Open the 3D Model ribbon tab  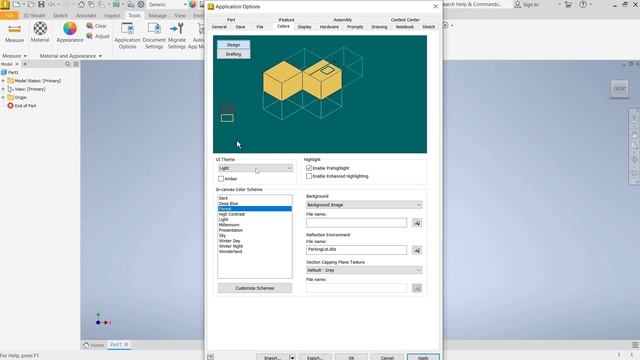[34, 16]
